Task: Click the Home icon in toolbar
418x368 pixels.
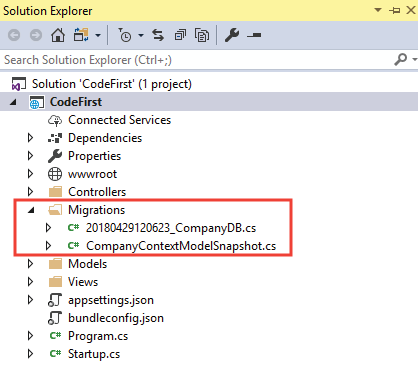Action: tap(58, 35)
